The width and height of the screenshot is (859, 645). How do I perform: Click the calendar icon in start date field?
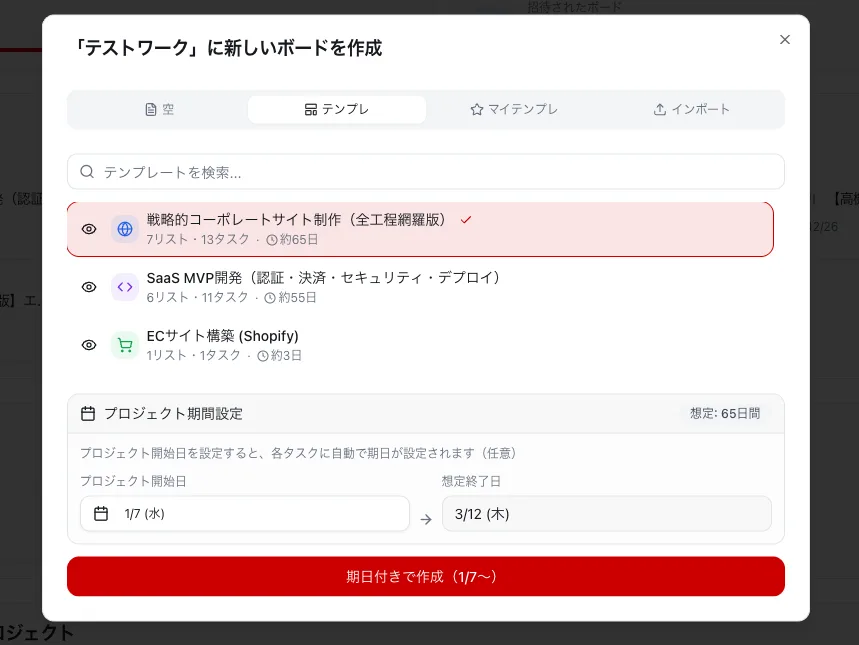click(101, 513)
